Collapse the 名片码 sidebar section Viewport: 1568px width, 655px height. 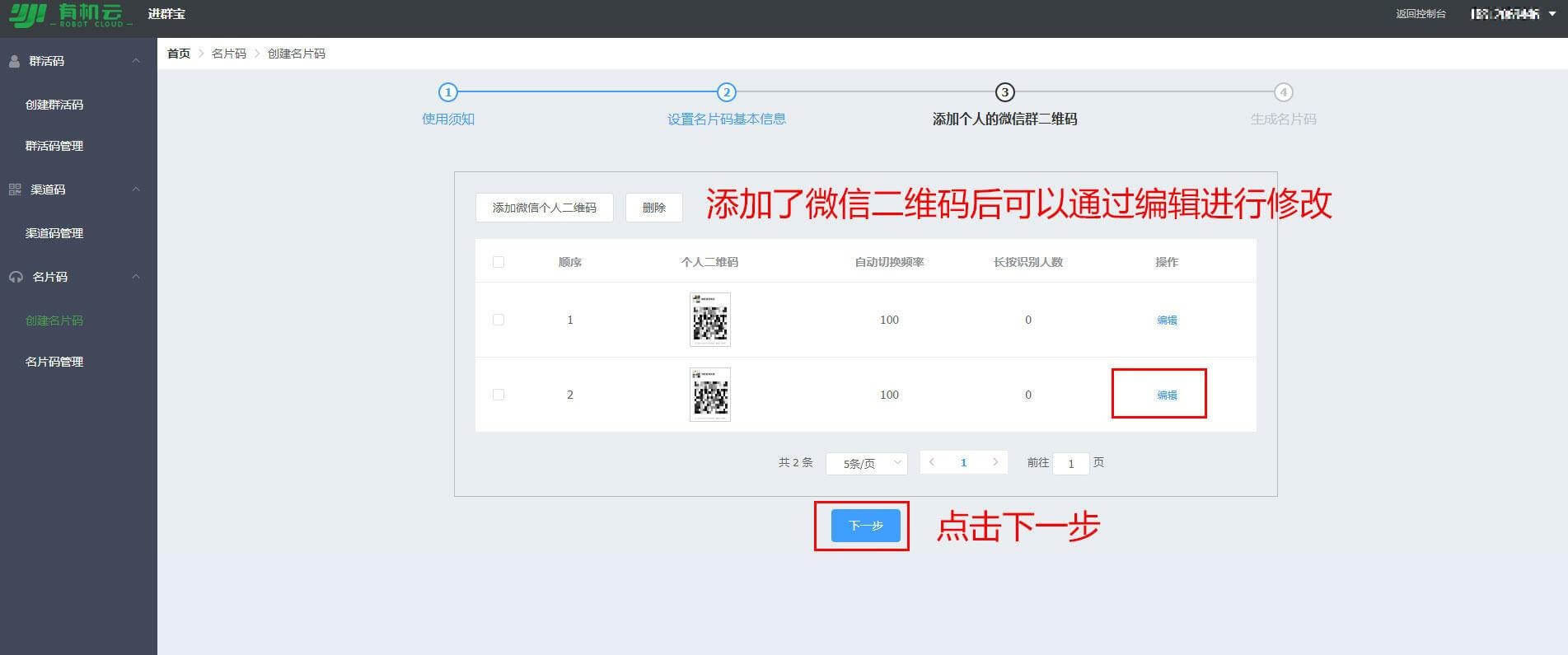(x=136, y=277)
